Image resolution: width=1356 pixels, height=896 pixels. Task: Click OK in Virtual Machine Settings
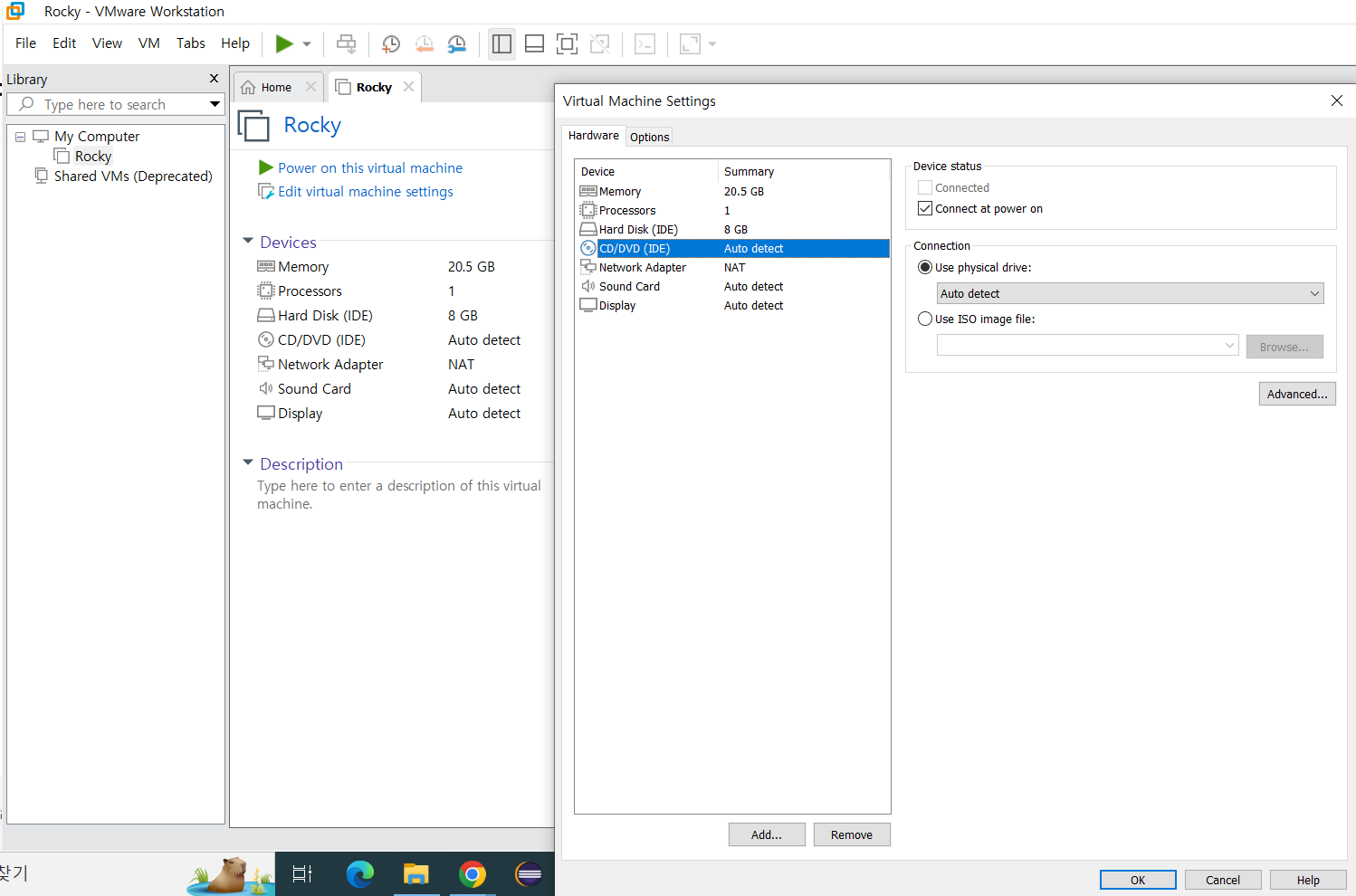[1138, 880]
